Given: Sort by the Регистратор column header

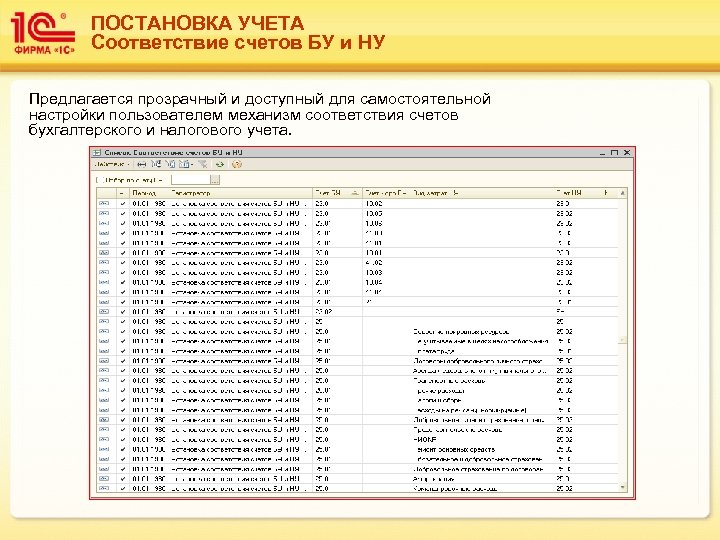Looking at the screenshot, I should (241, 193).
